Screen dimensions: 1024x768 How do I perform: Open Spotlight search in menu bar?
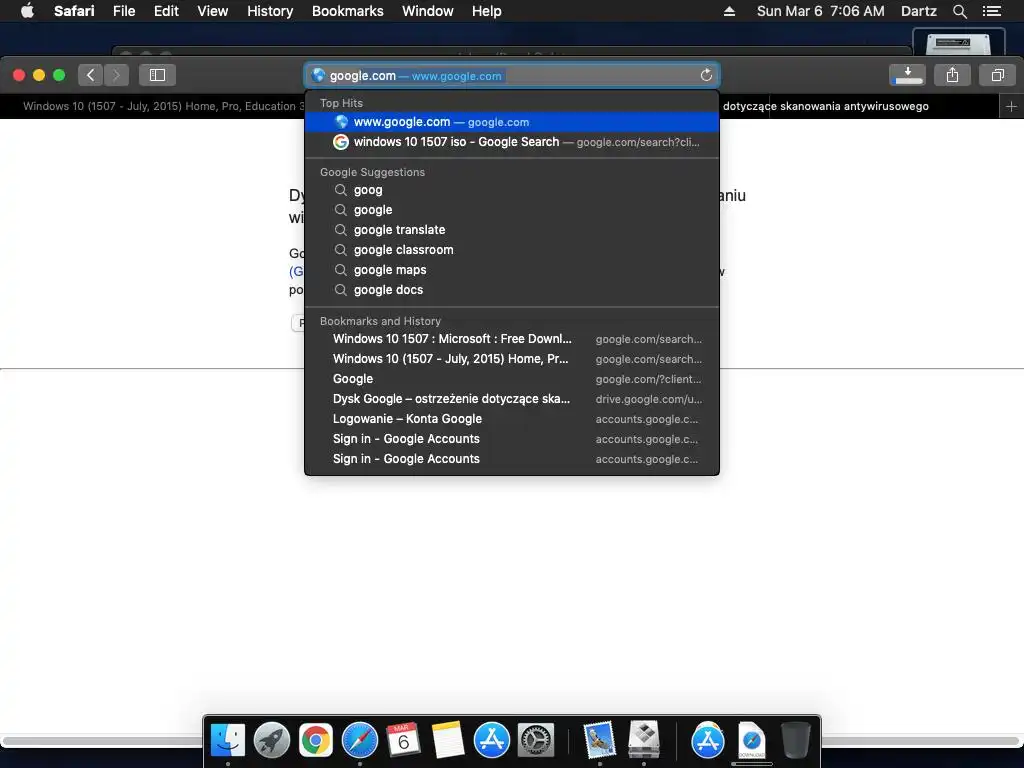(x=959, y=11)
